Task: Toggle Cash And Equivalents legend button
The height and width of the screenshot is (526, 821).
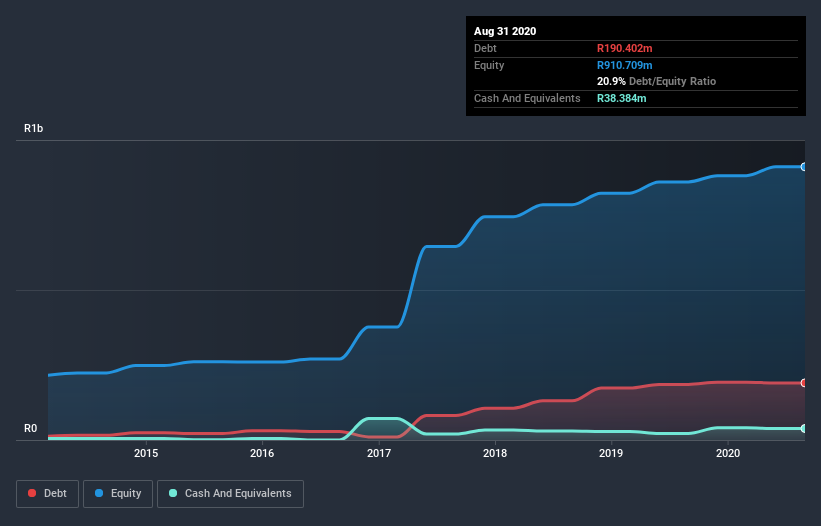Action: 230,494
